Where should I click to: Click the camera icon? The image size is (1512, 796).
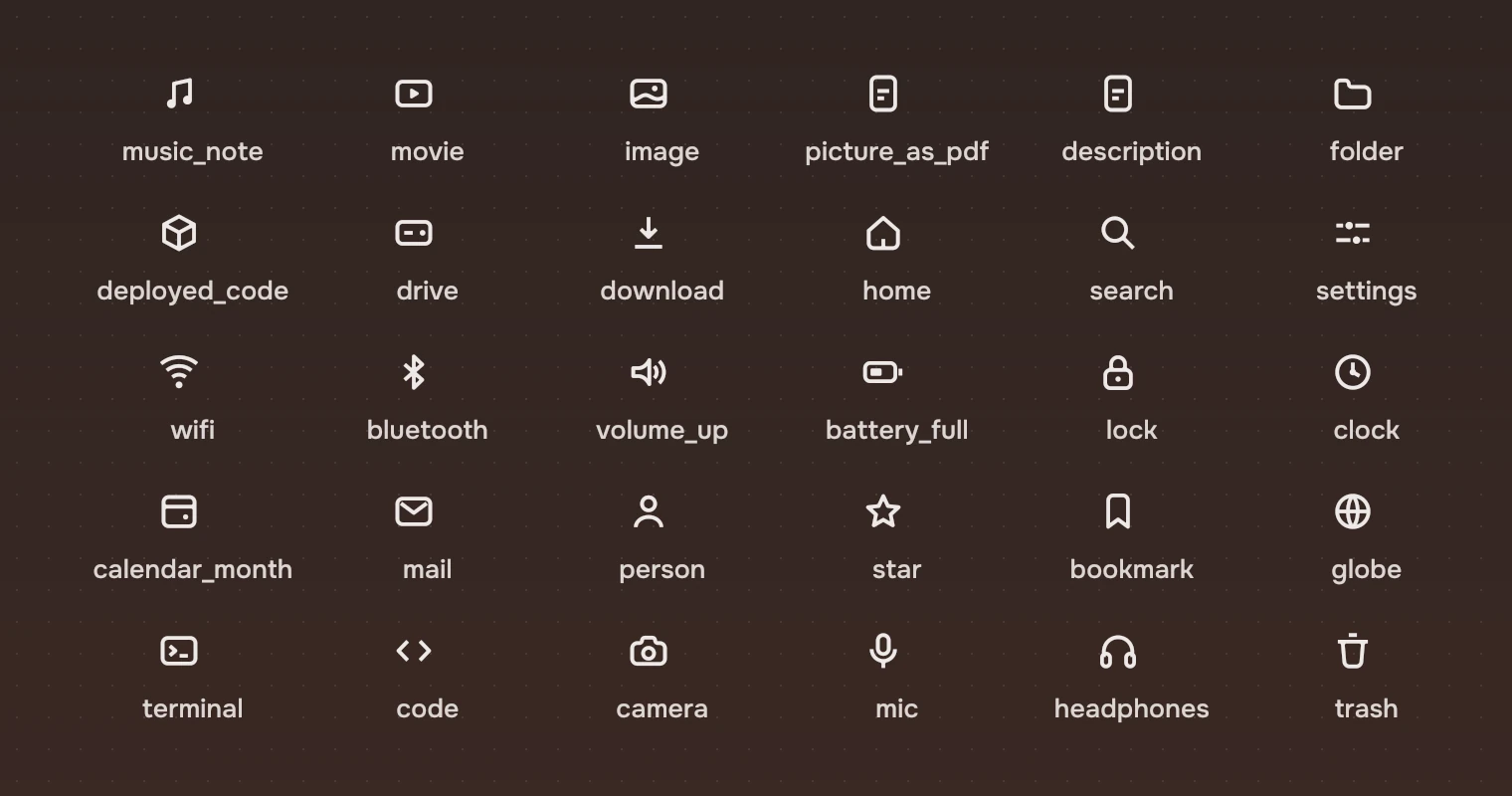click(x=649, y=651)
